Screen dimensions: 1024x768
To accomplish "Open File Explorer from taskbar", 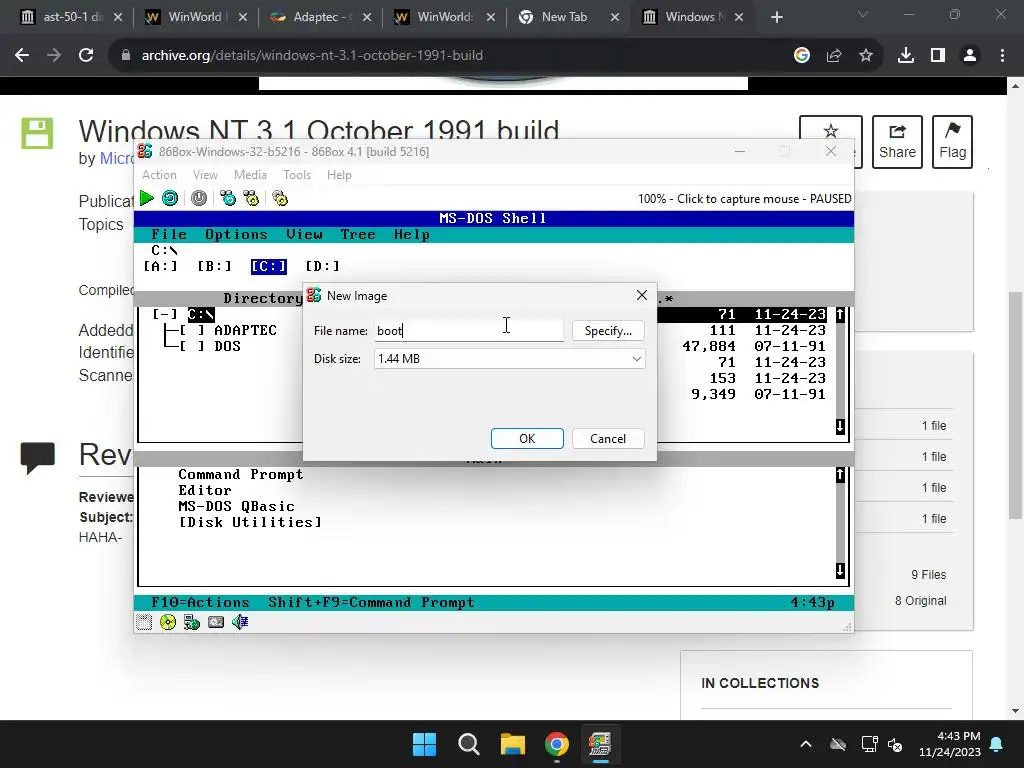I will (513, 744).
